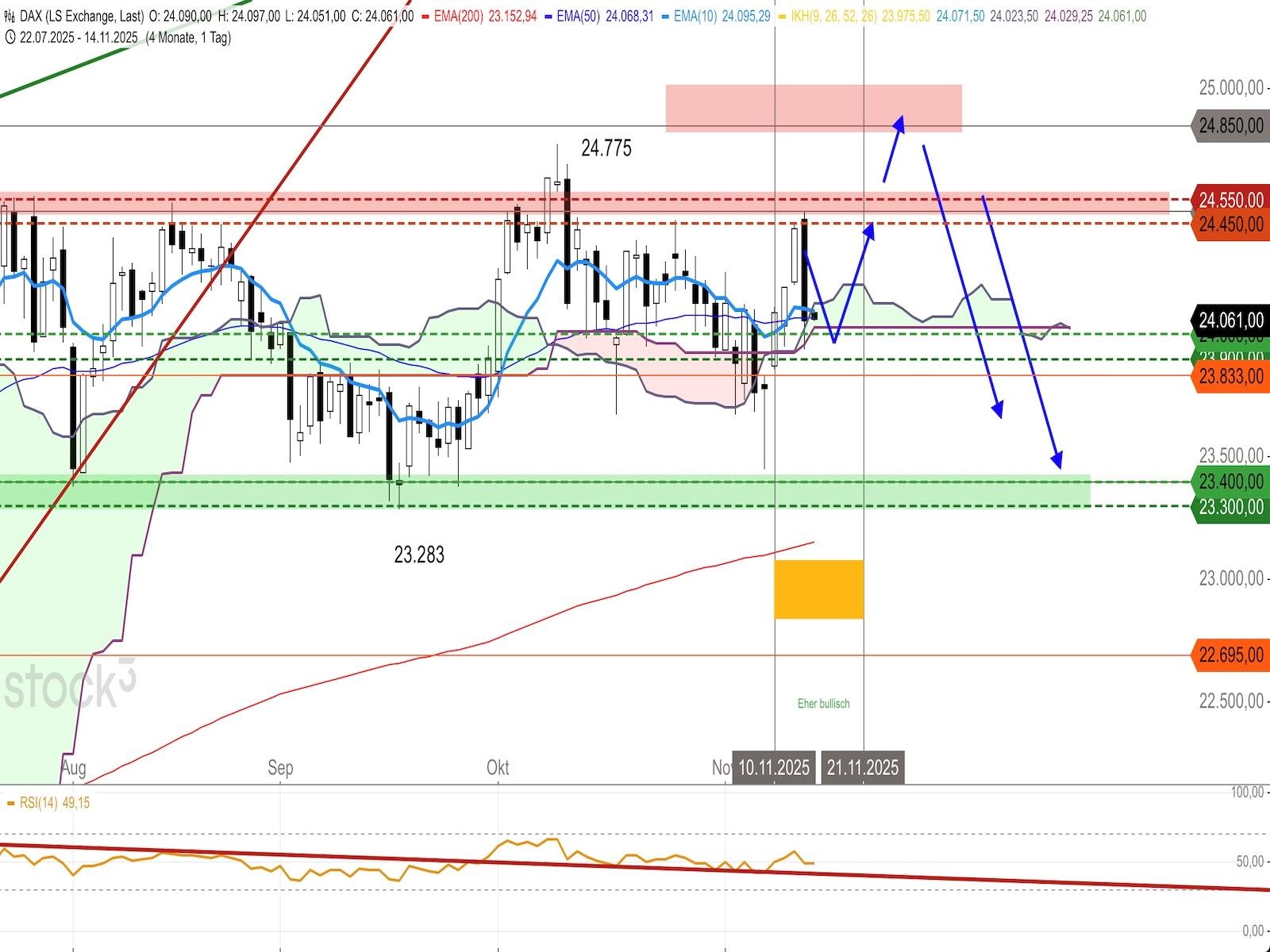This screenshot has height=952, width=1270.
Task: Click the 'Eher bullisch' text annotation
Action: pos(823,704)
